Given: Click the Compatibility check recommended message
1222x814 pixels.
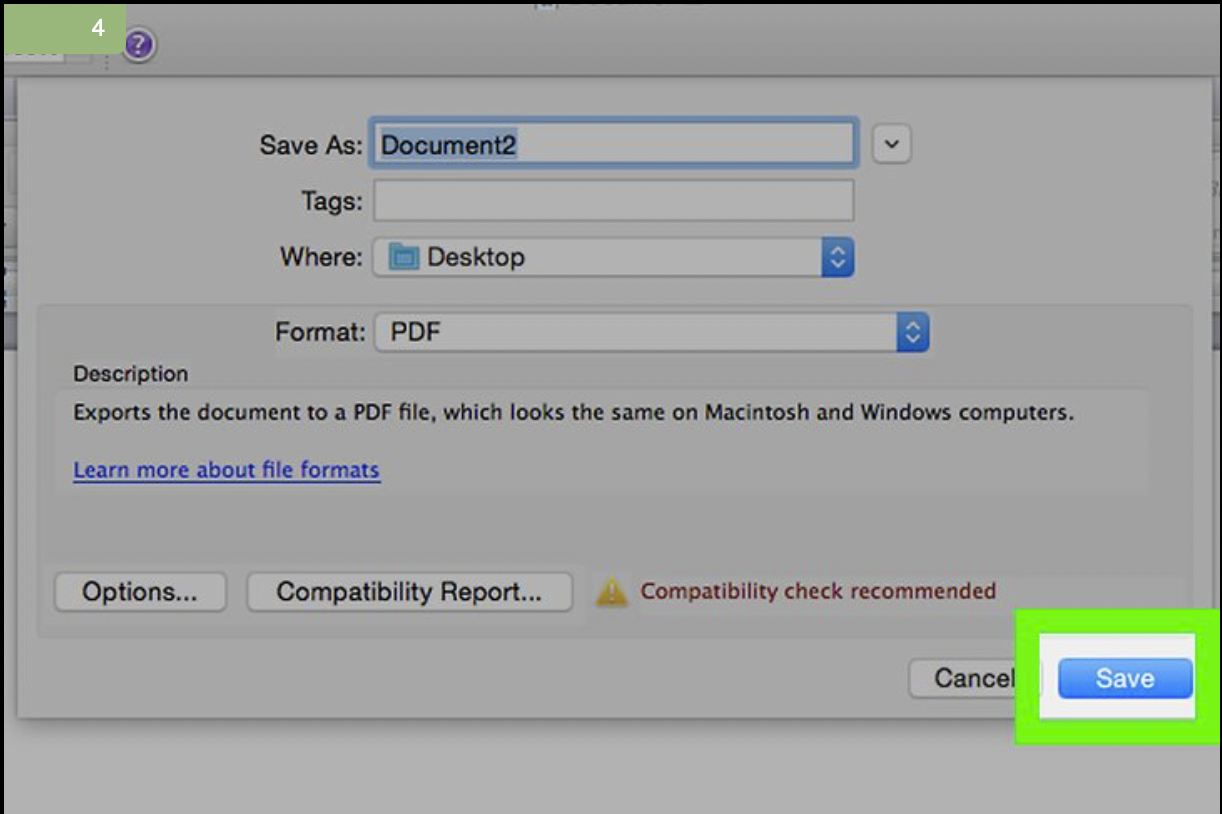Looking at the screenshot, I should point(817,591).
